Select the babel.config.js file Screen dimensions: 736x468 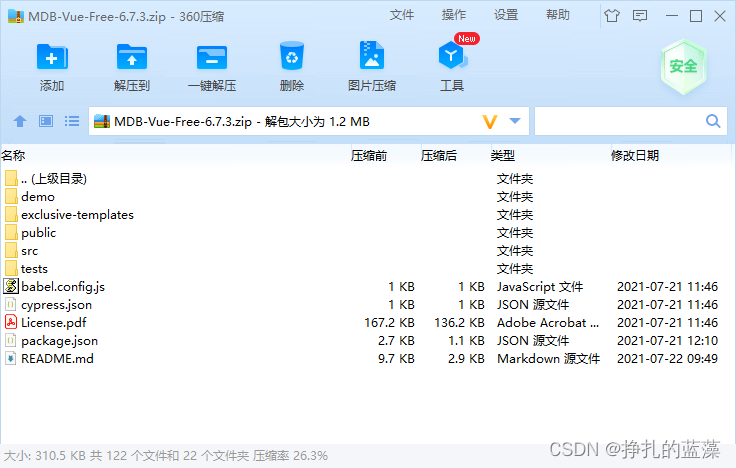366,286
